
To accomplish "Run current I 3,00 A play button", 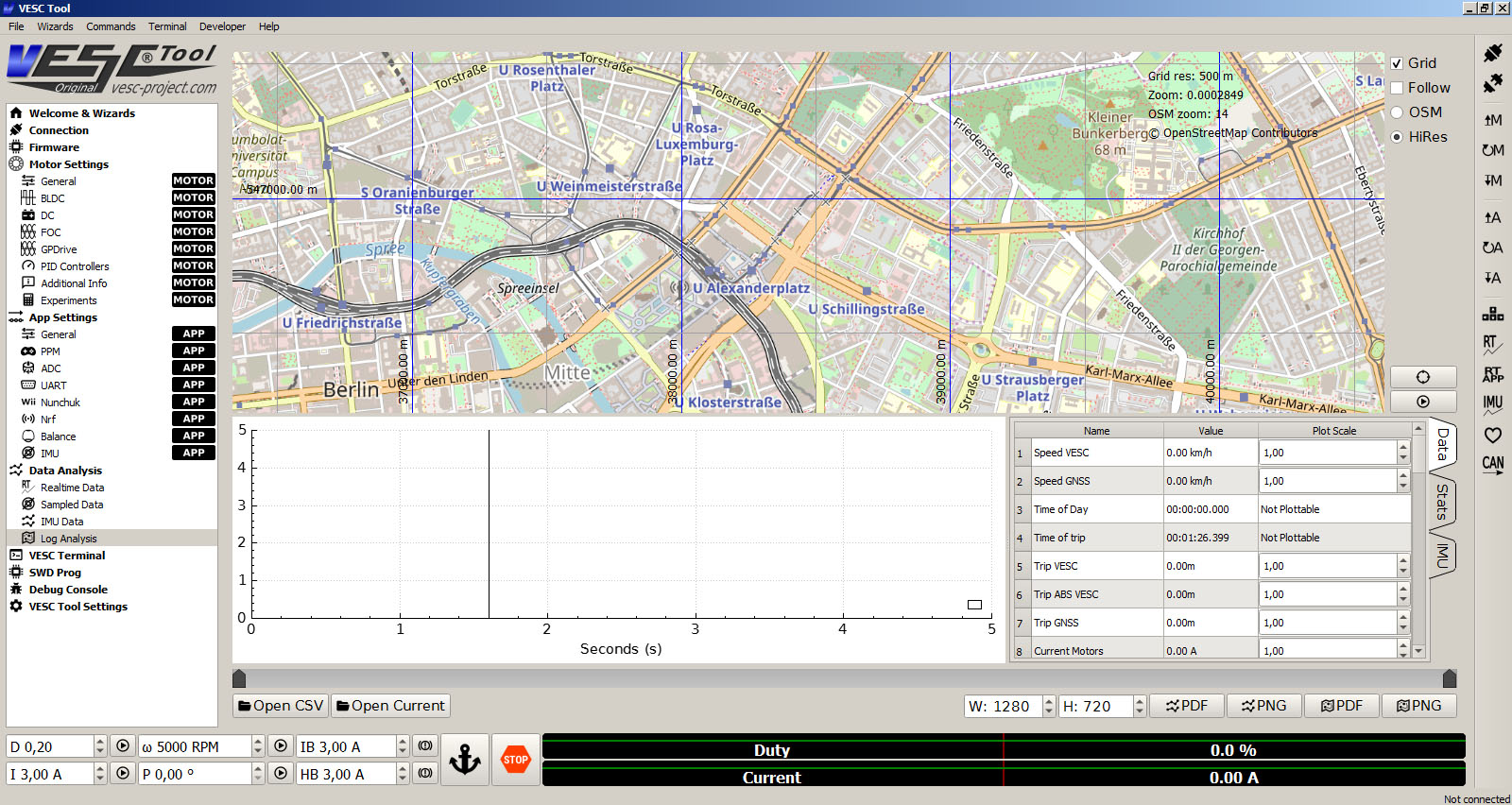I will pyautogui.click(x=123, y=773).
